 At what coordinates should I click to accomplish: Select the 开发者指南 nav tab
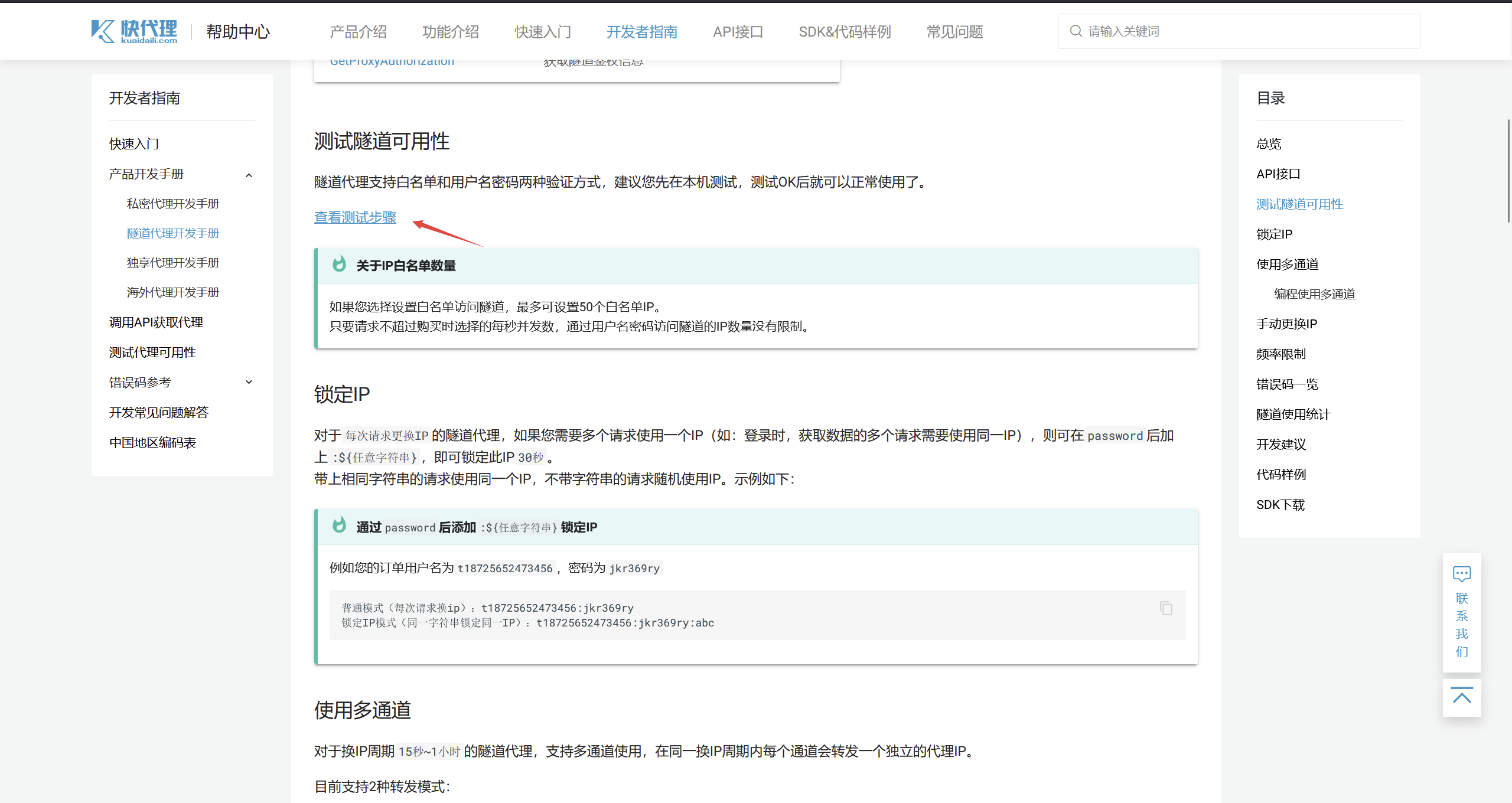[642, 31]
